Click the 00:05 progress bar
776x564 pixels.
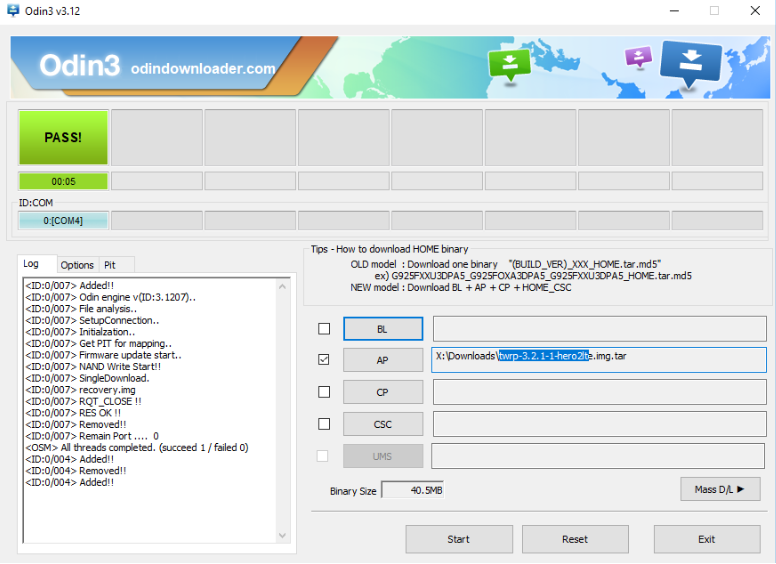click(63, 182)
